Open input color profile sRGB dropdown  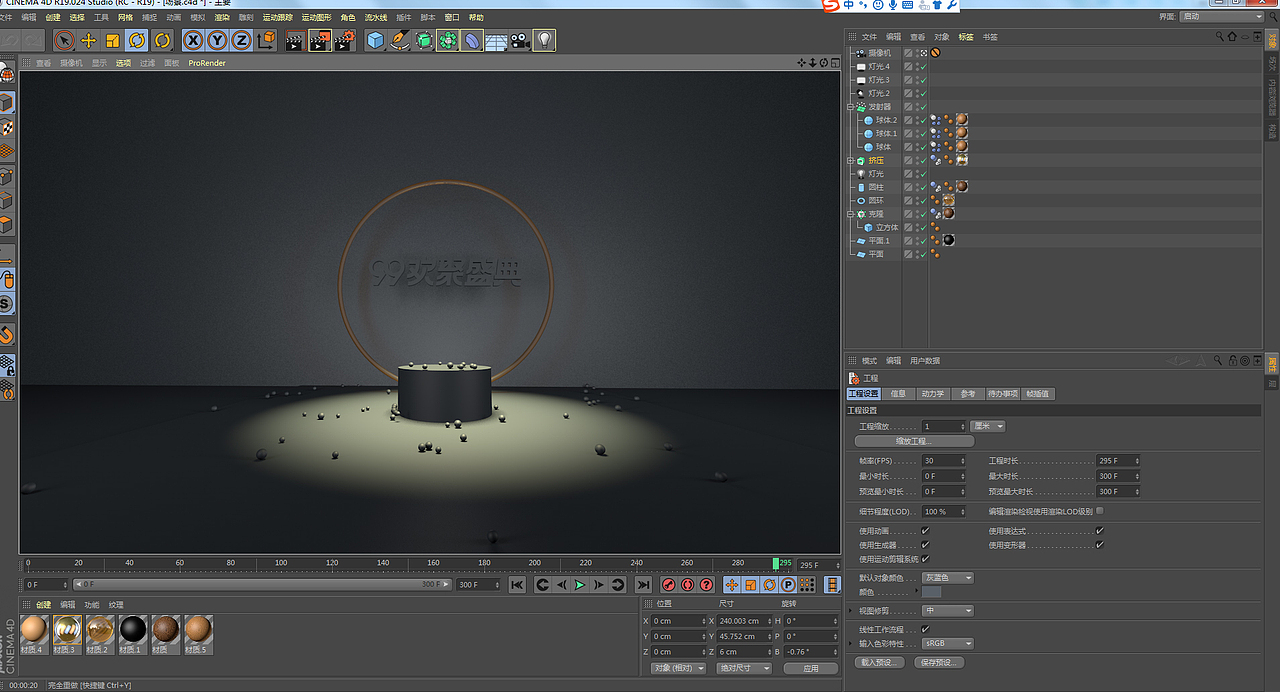click(x=947, y=644)
